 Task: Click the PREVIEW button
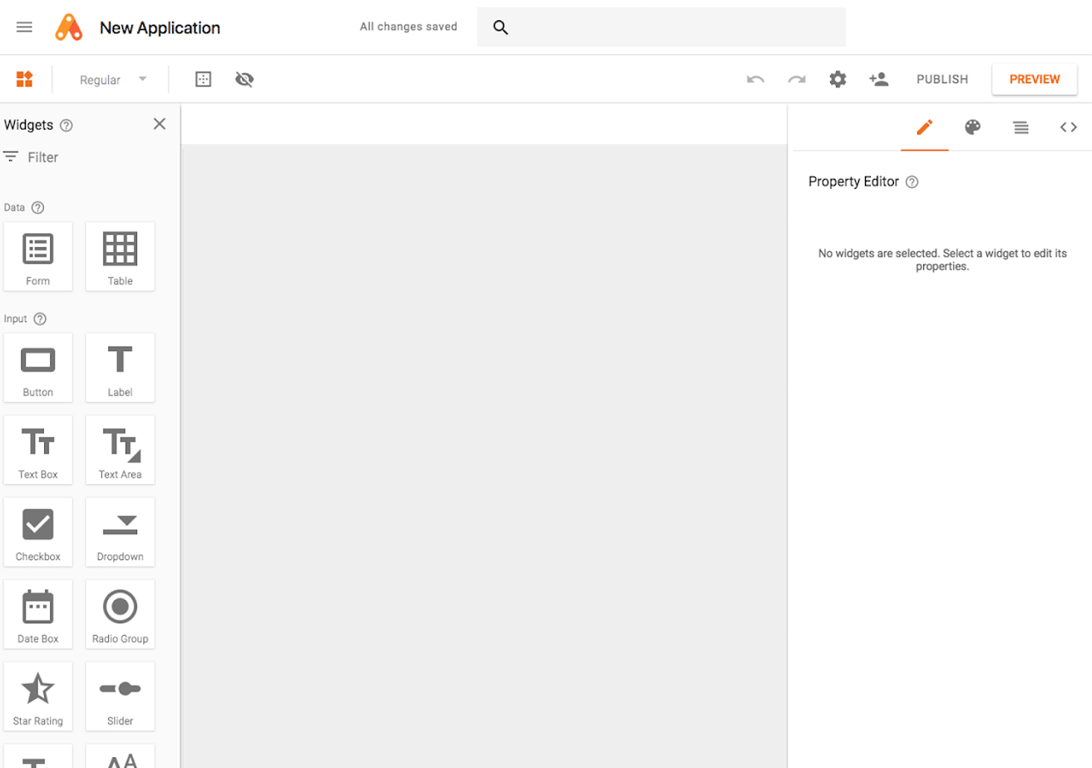point(1034,79)
